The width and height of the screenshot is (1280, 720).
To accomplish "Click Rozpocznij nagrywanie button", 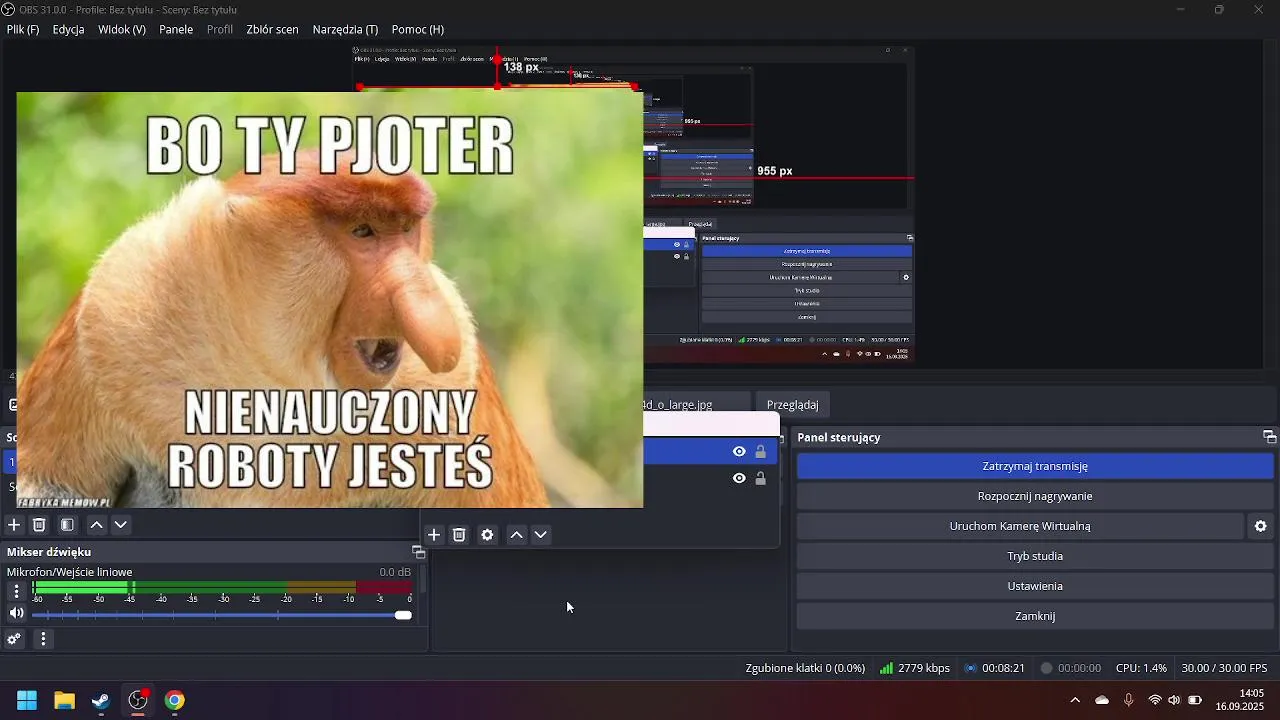I will click(1035, 496).
